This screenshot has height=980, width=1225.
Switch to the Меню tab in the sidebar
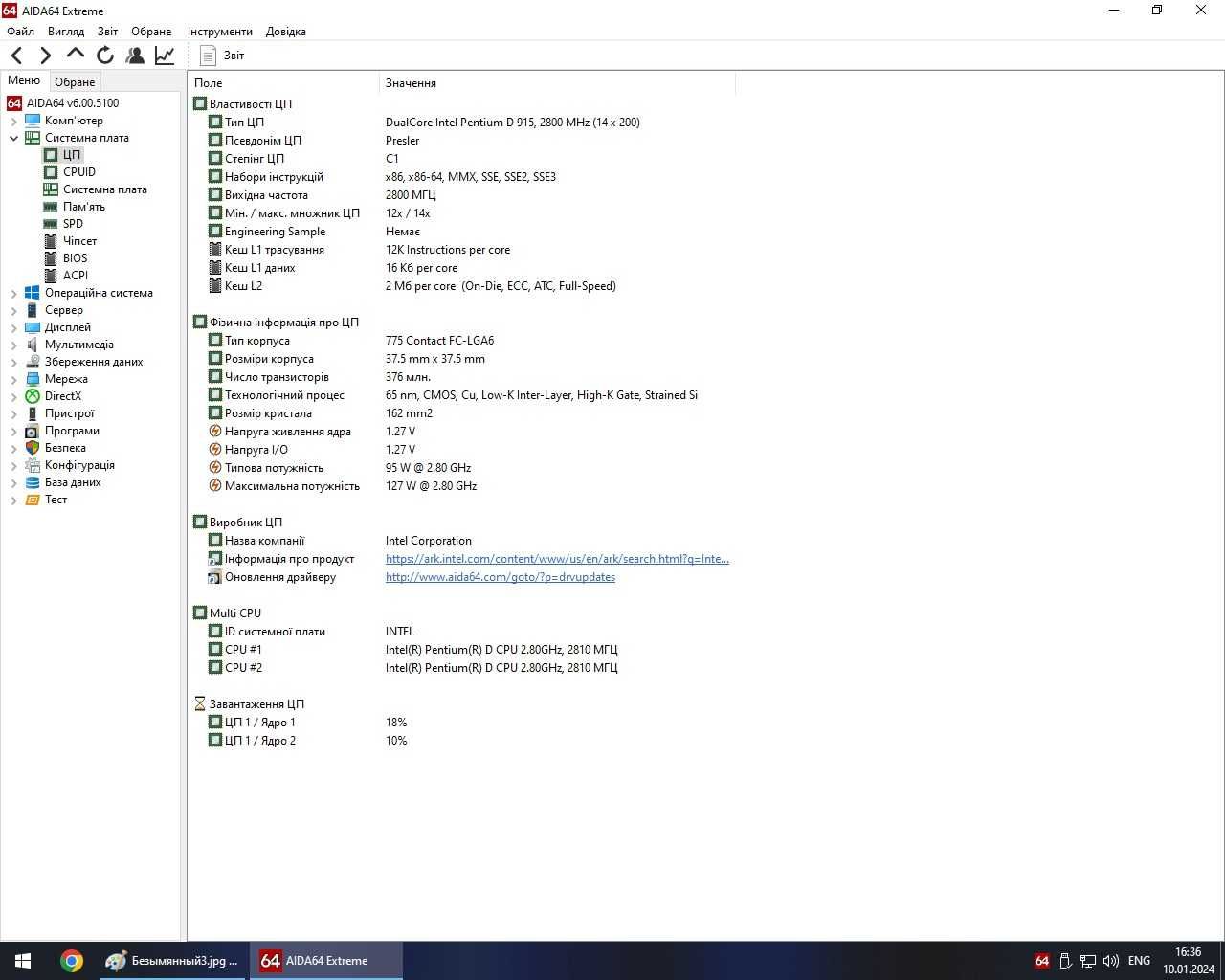[x=24, y=80]
